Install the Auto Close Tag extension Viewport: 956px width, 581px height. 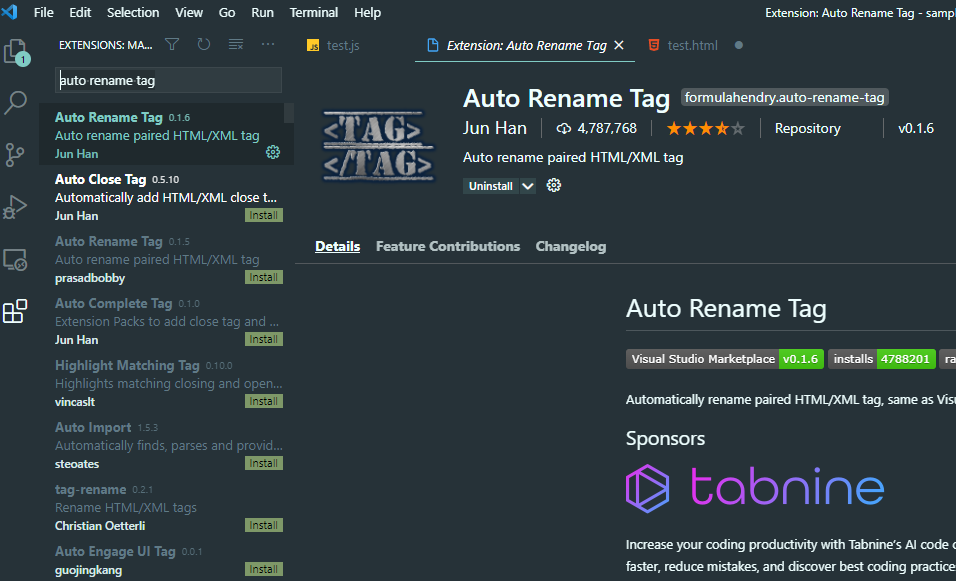[263, 215]
